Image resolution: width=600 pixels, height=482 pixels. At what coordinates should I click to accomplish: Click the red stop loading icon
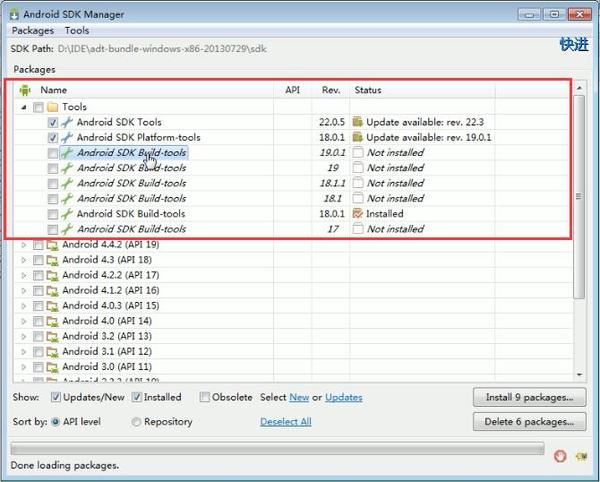[x=560, y=456]
